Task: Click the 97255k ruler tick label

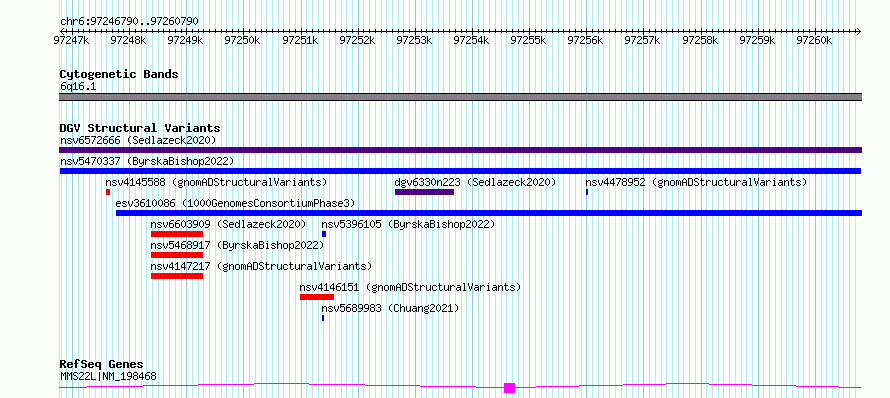Action: point(528,40)
